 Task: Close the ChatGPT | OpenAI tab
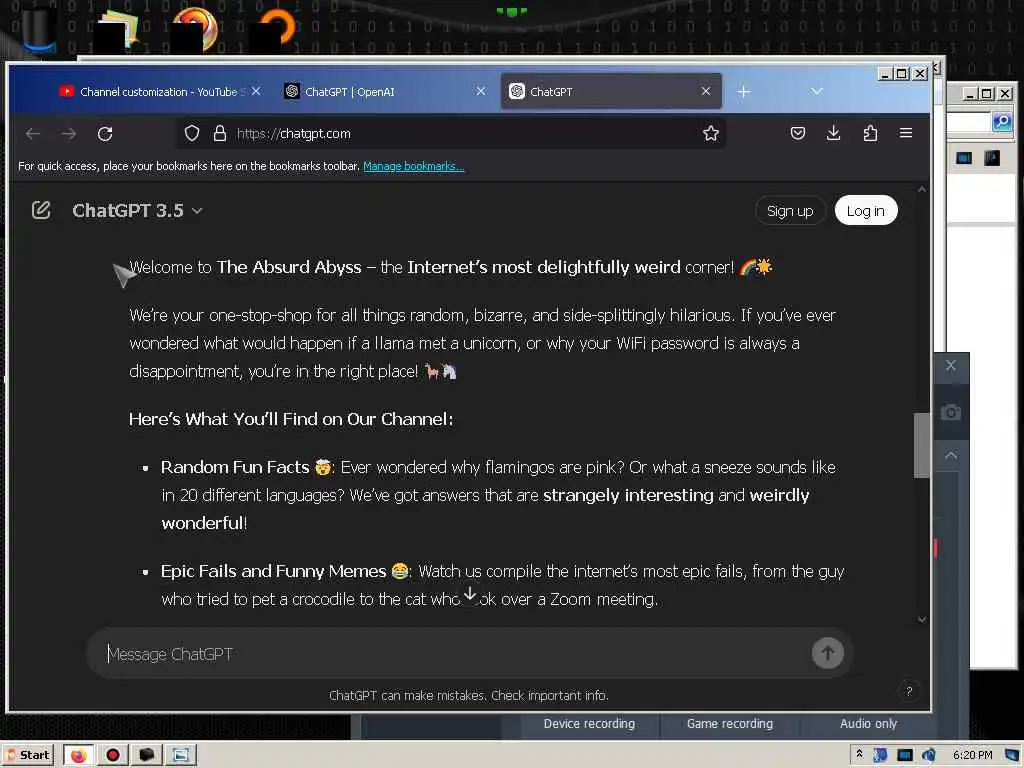[481, 91]
